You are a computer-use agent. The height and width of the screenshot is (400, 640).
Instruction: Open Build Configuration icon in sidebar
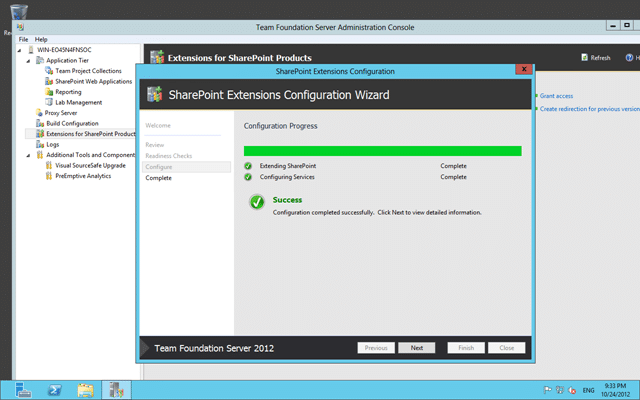[40, 123]
